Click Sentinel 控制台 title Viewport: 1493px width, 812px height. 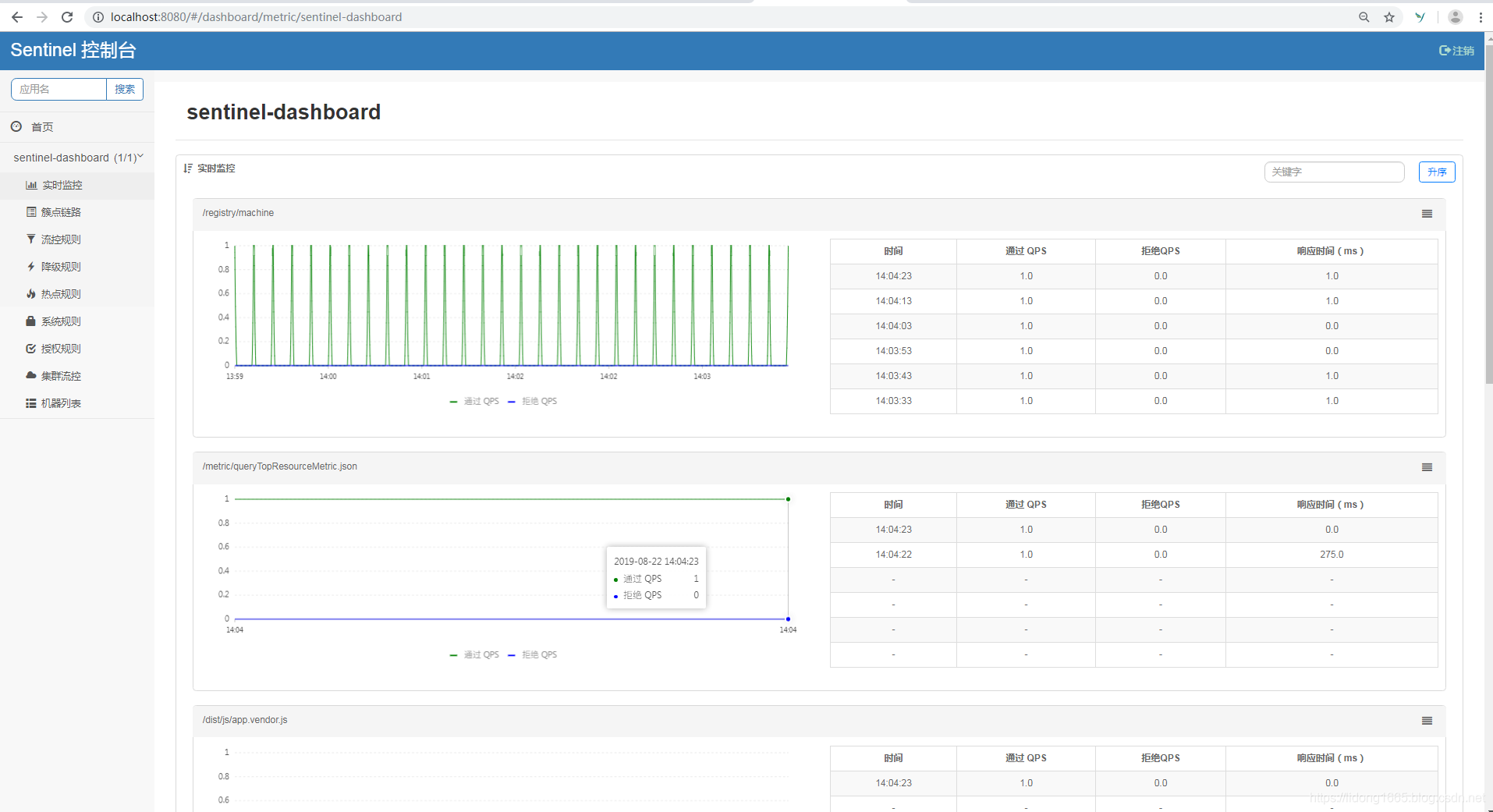click(73, 50)
